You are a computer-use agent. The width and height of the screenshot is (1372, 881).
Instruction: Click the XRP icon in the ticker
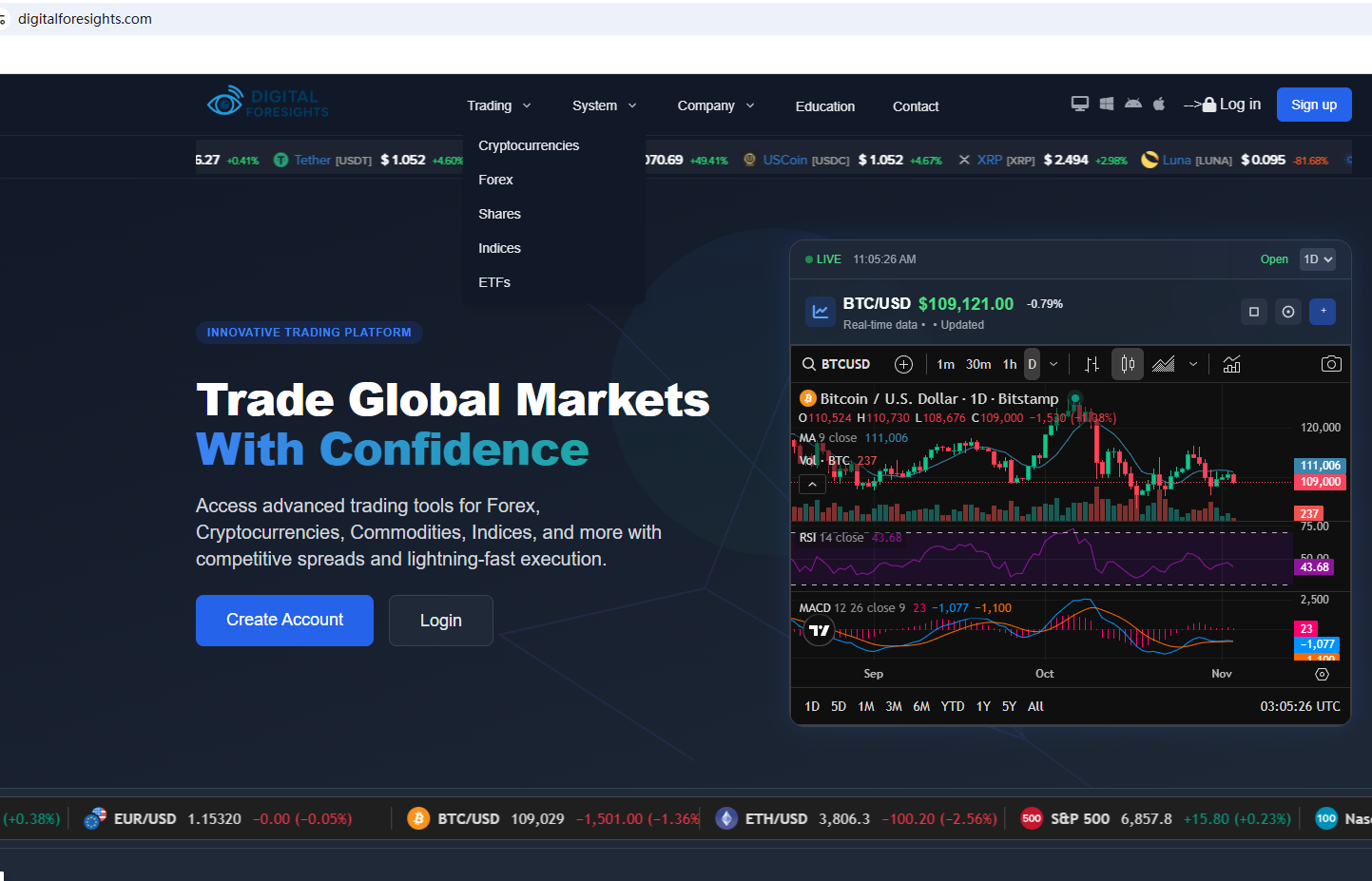point(964,160)
